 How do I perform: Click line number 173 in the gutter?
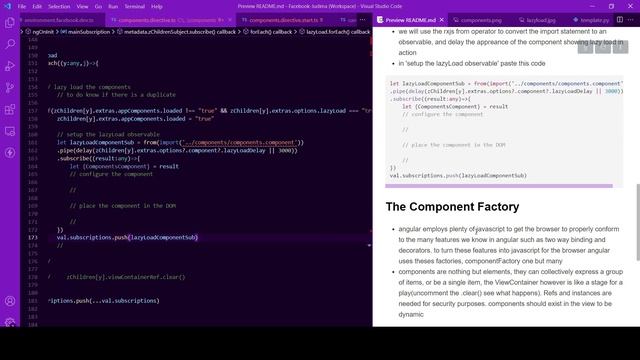(x=33, y=238)
